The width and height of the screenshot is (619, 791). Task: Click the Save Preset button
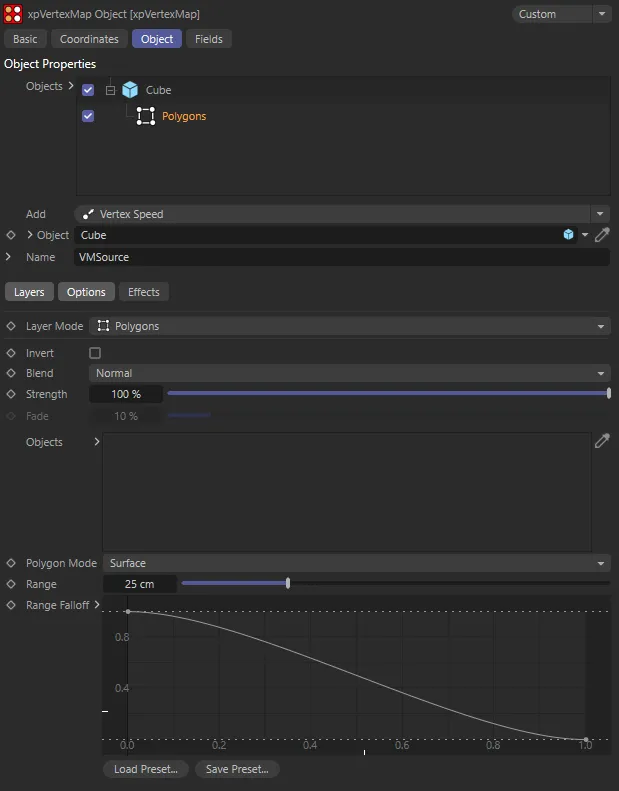pos(237,769)
